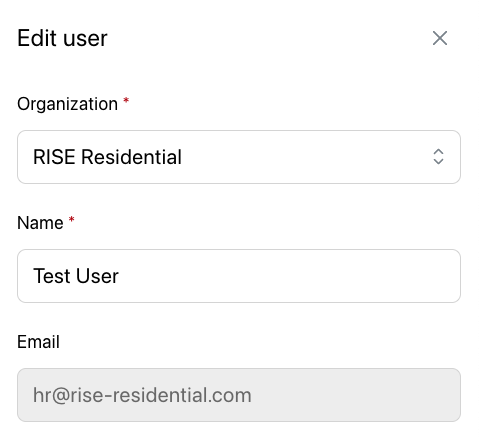Click the downward chevron in Organization selector
The height and width of the screenshot is (439, 479).
pos(438,162)
